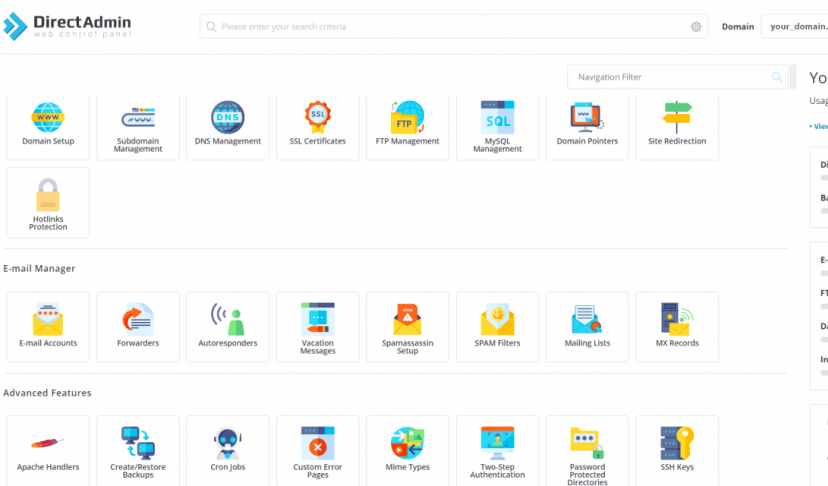Image resolution: width=828 pixels, height=486 pixels.
Task: Open Domain Setup
Action: tap(48, 124)
